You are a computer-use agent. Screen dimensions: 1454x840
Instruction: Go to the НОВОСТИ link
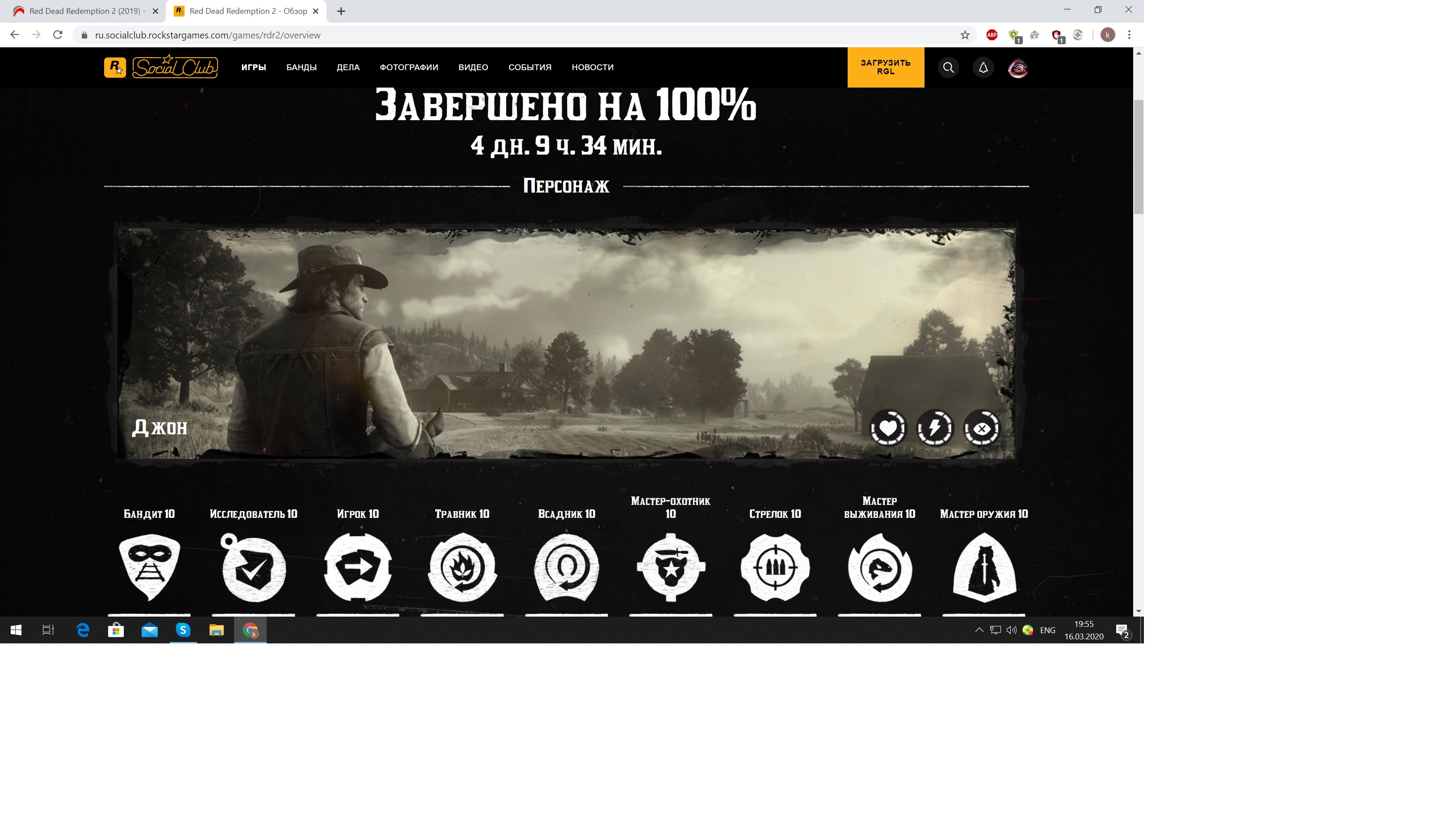click(x=593, y=67)
